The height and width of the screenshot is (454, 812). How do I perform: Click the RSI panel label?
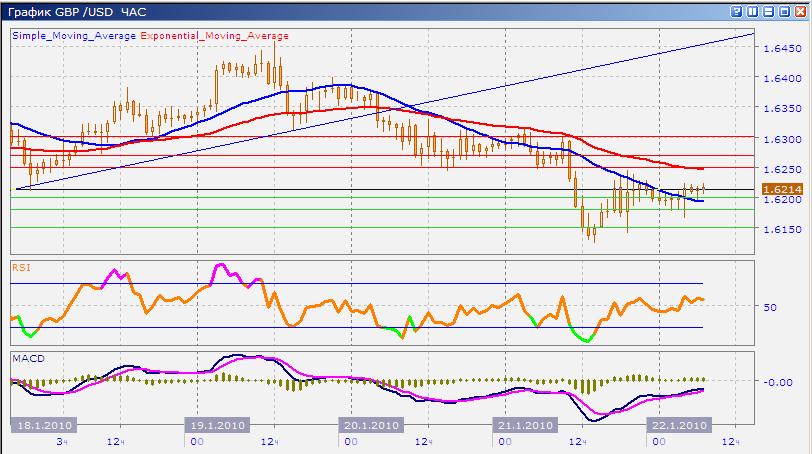(20, 267)
